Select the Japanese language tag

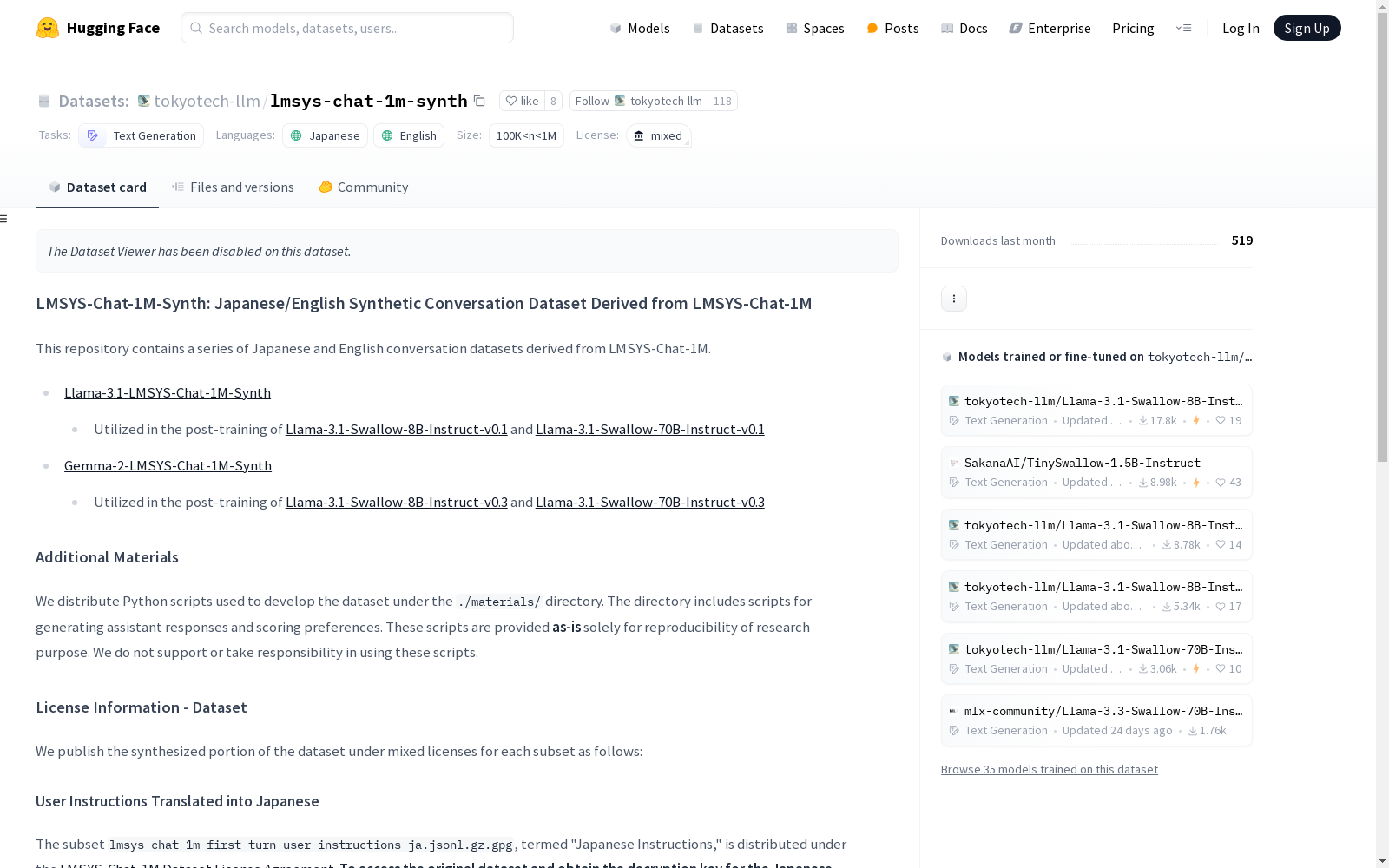325,135
